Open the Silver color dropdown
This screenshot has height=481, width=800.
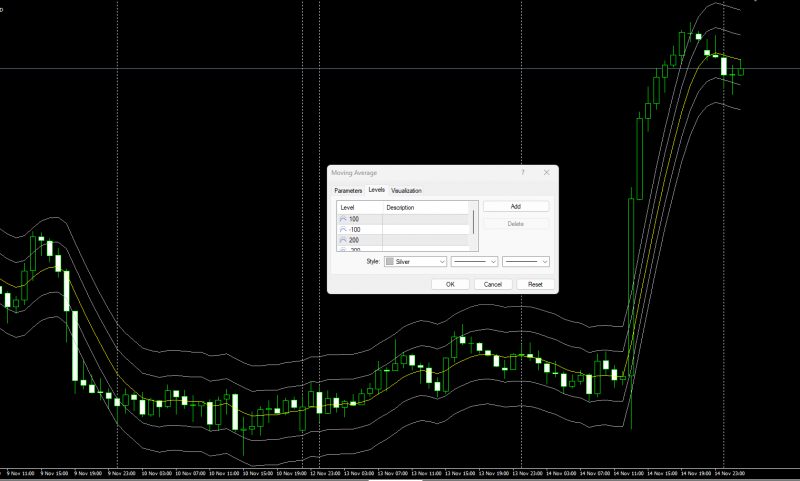point(415,262)
